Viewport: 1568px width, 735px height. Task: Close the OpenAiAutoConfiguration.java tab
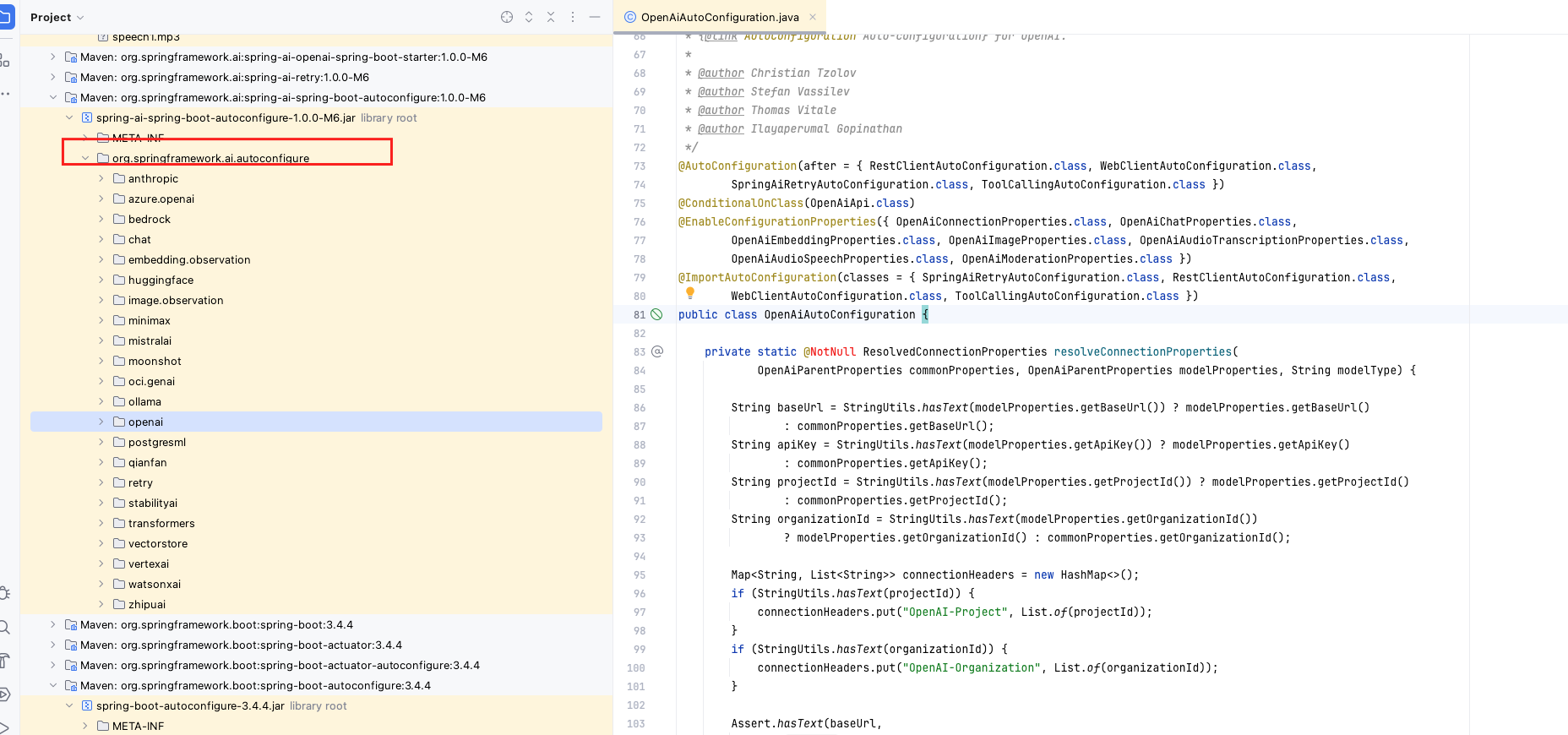[x=813, y=17]
